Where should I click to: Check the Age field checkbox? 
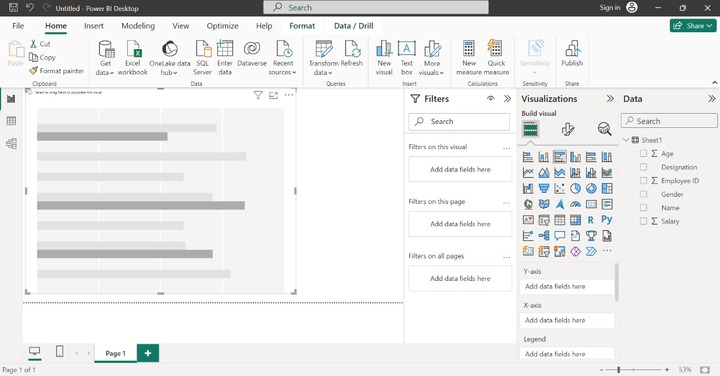coord(643,154)
